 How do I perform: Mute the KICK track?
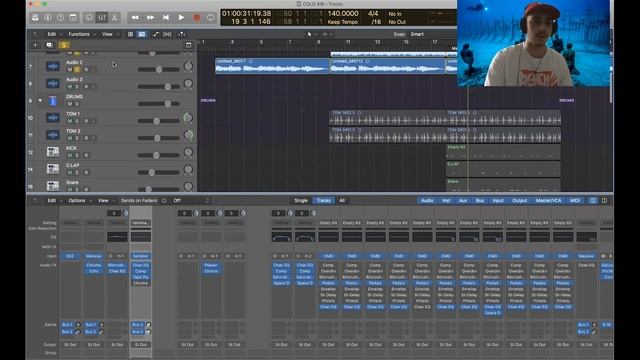coord(70,156)
